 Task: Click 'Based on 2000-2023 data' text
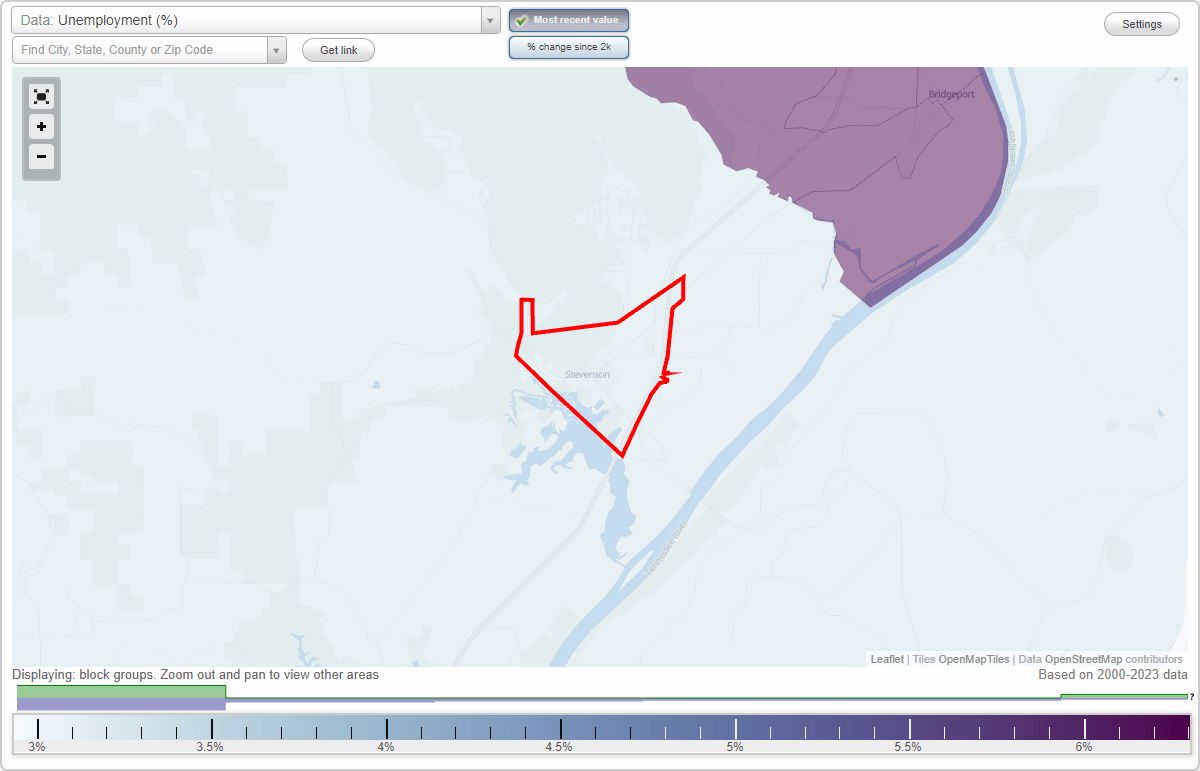point(1111,675)
